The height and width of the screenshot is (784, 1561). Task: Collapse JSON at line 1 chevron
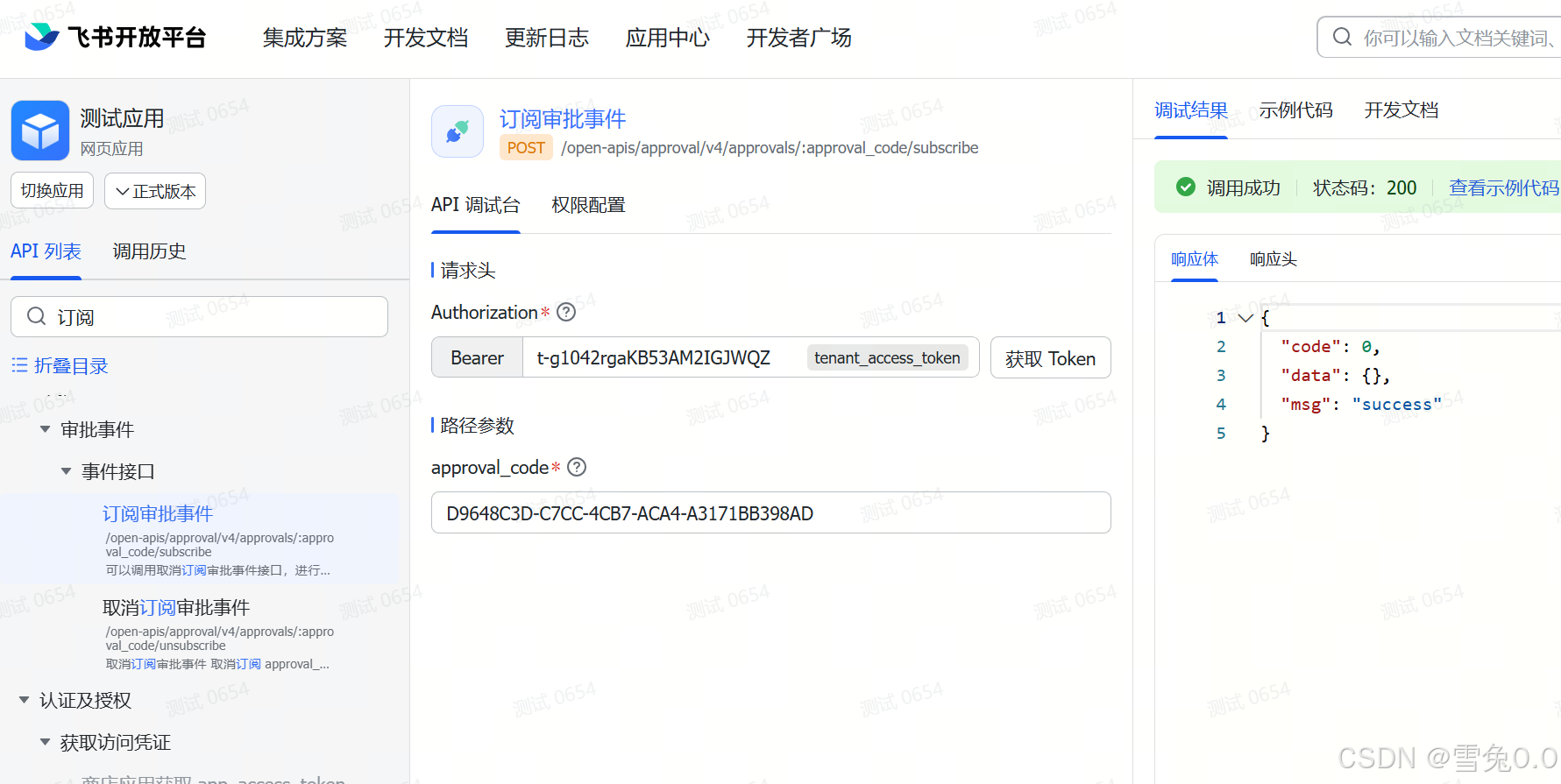(x=1245, y=317)
